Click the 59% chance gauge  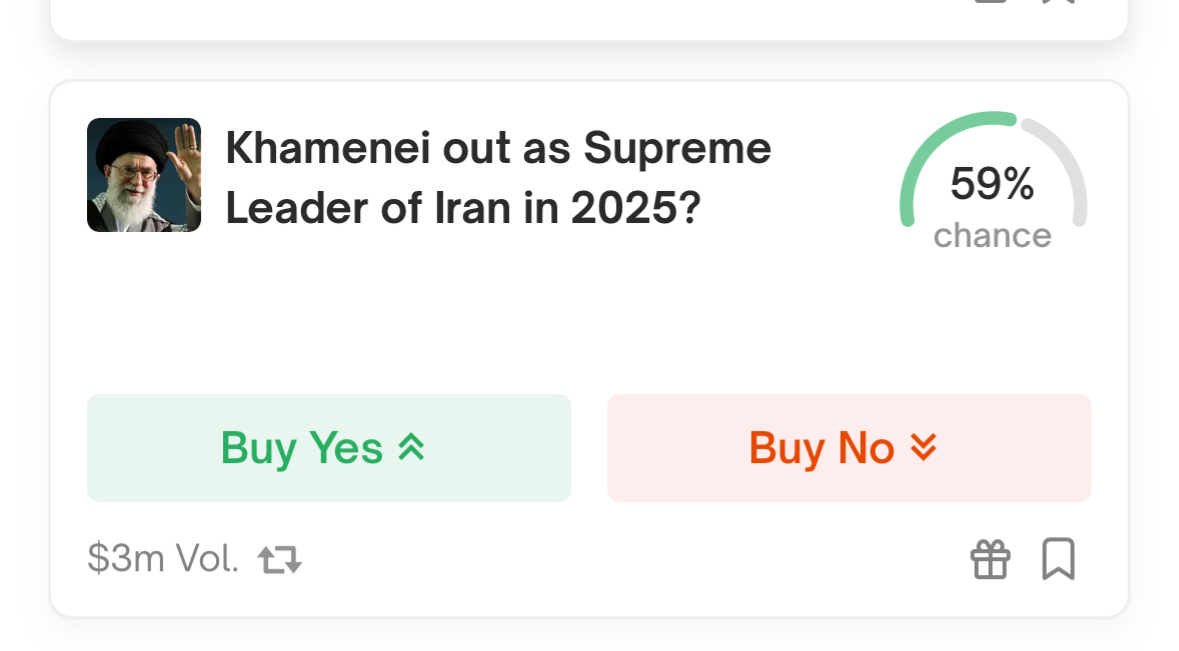click(x=993, y=180)
